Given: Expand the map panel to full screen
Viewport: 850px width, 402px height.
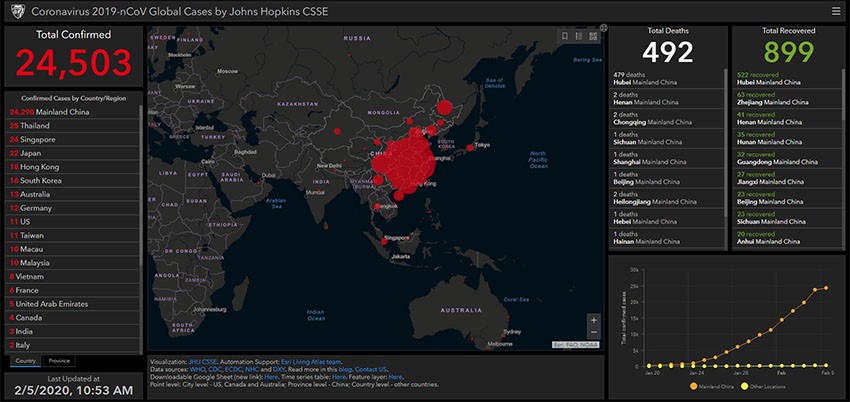Looking at the screenshot, I should click(x=603, y=28).
